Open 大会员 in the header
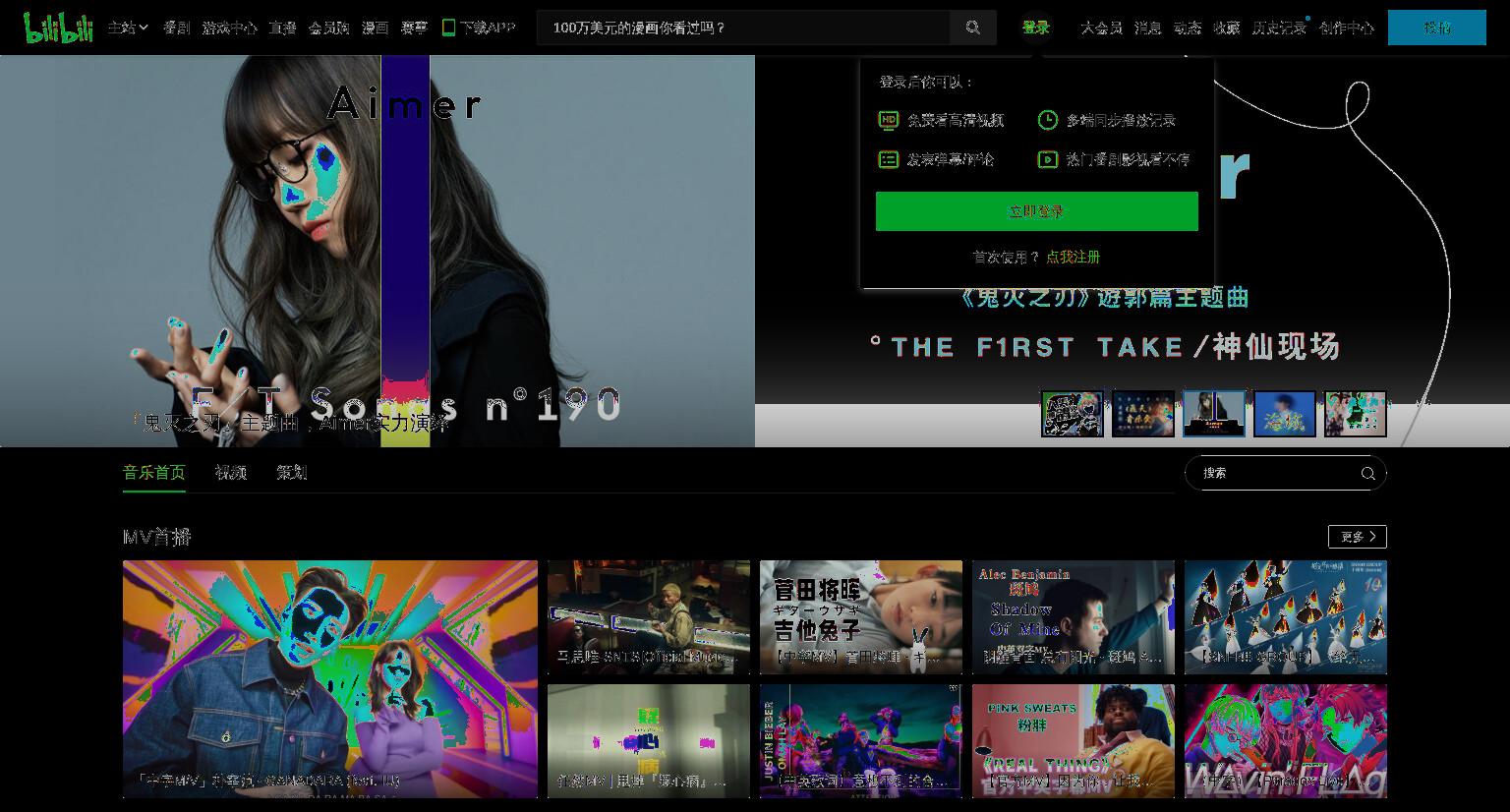The width and height of the screenshot is (1510, 812). click(1101, 28)
